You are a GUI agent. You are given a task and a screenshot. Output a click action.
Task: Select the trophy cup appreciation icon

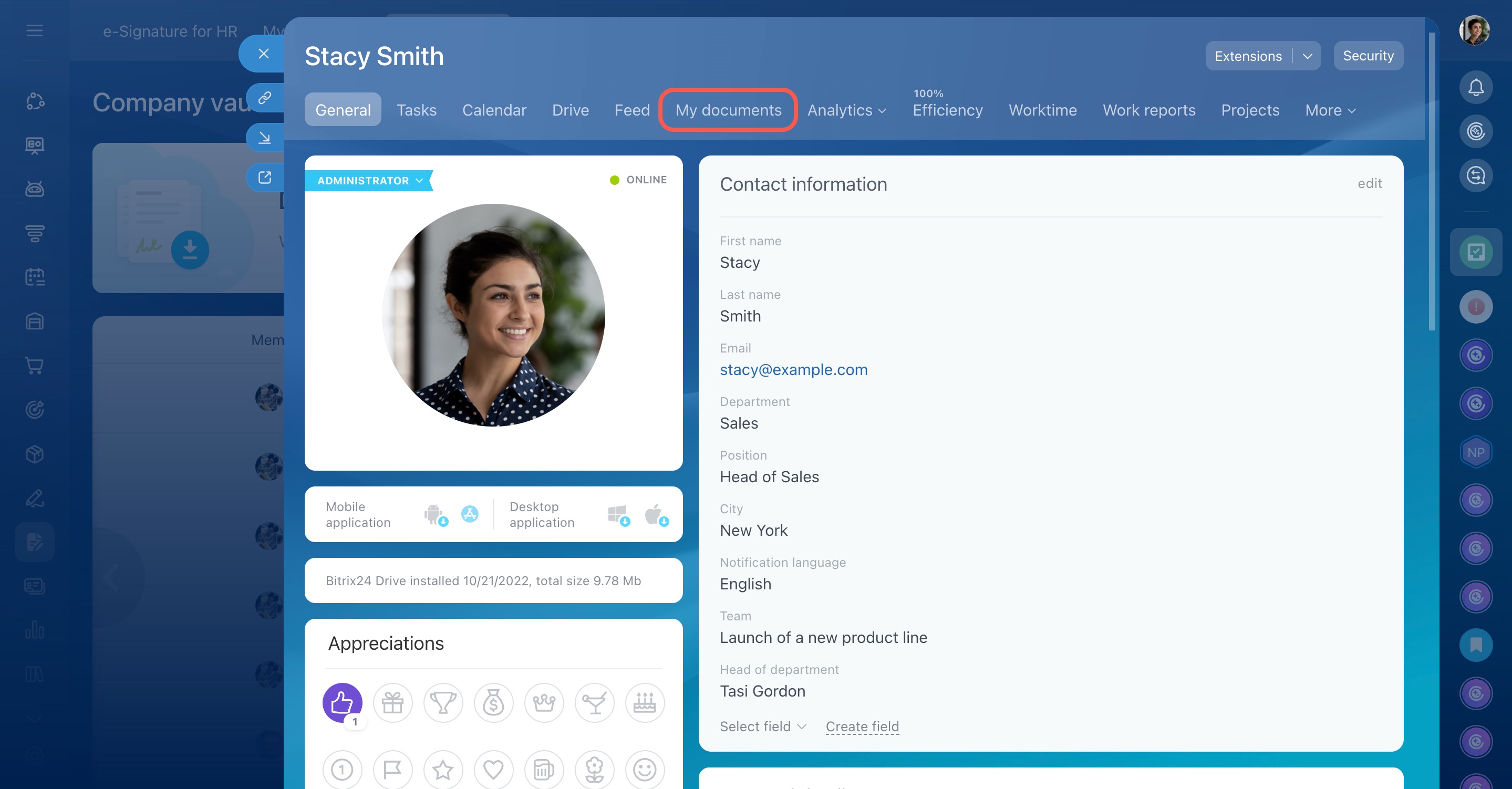(443, 703)
